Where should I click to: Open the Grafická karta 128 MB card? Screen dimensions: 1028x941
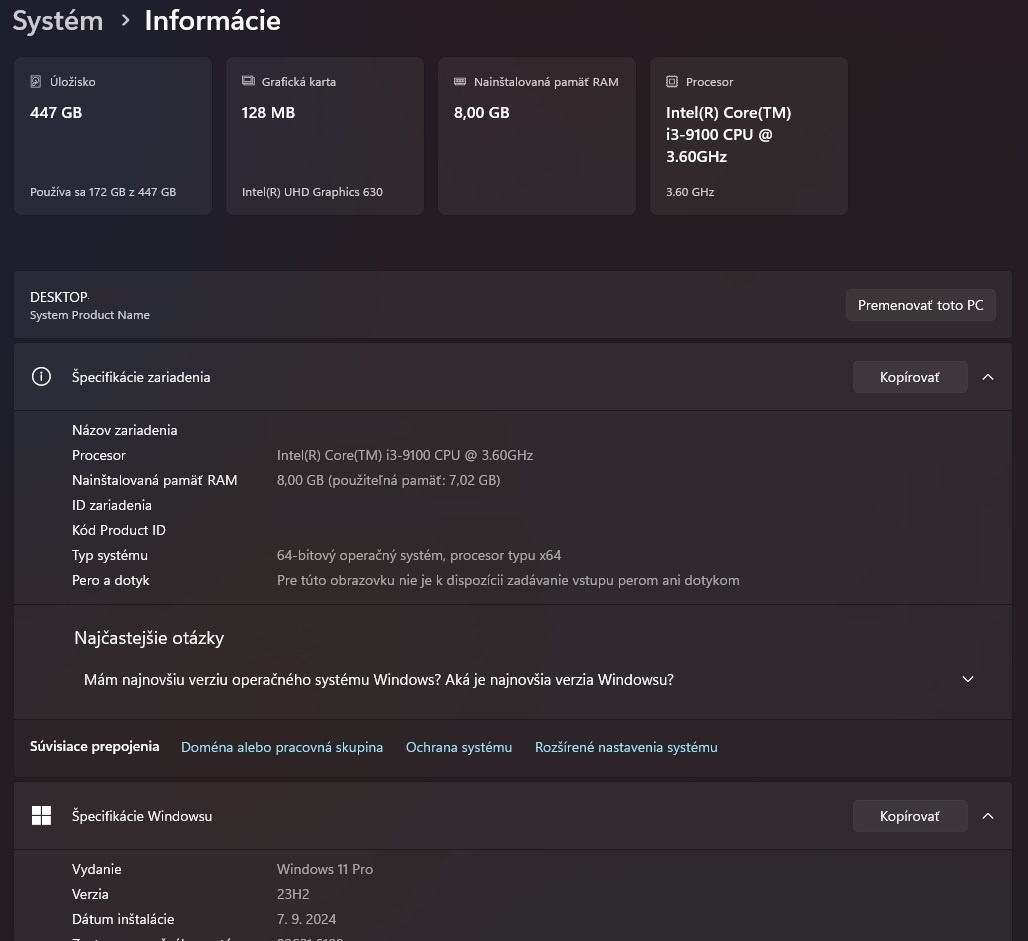325,136
